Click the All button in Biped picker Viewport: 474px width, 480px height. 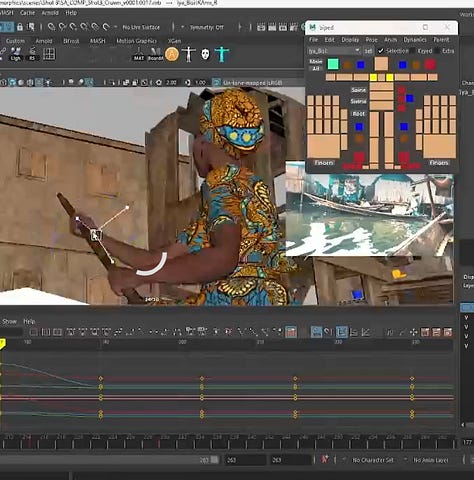316,69
